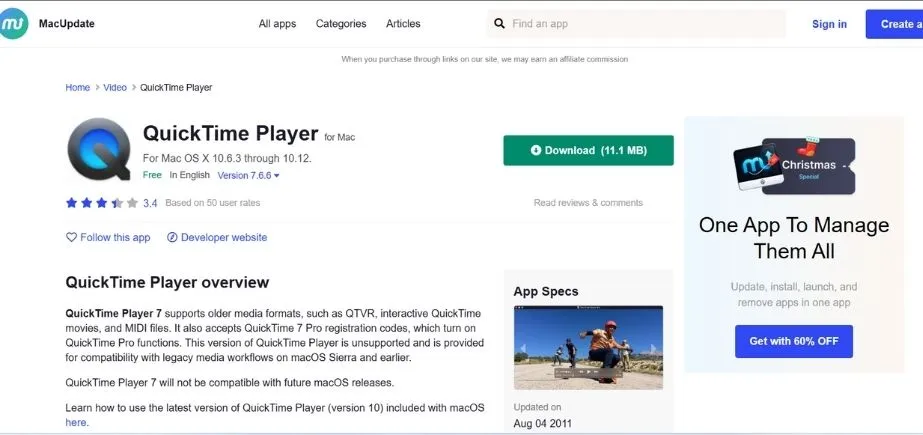
Task: Click the 'Free' price label
Action: pyautogui.click(x=152, y=175)
